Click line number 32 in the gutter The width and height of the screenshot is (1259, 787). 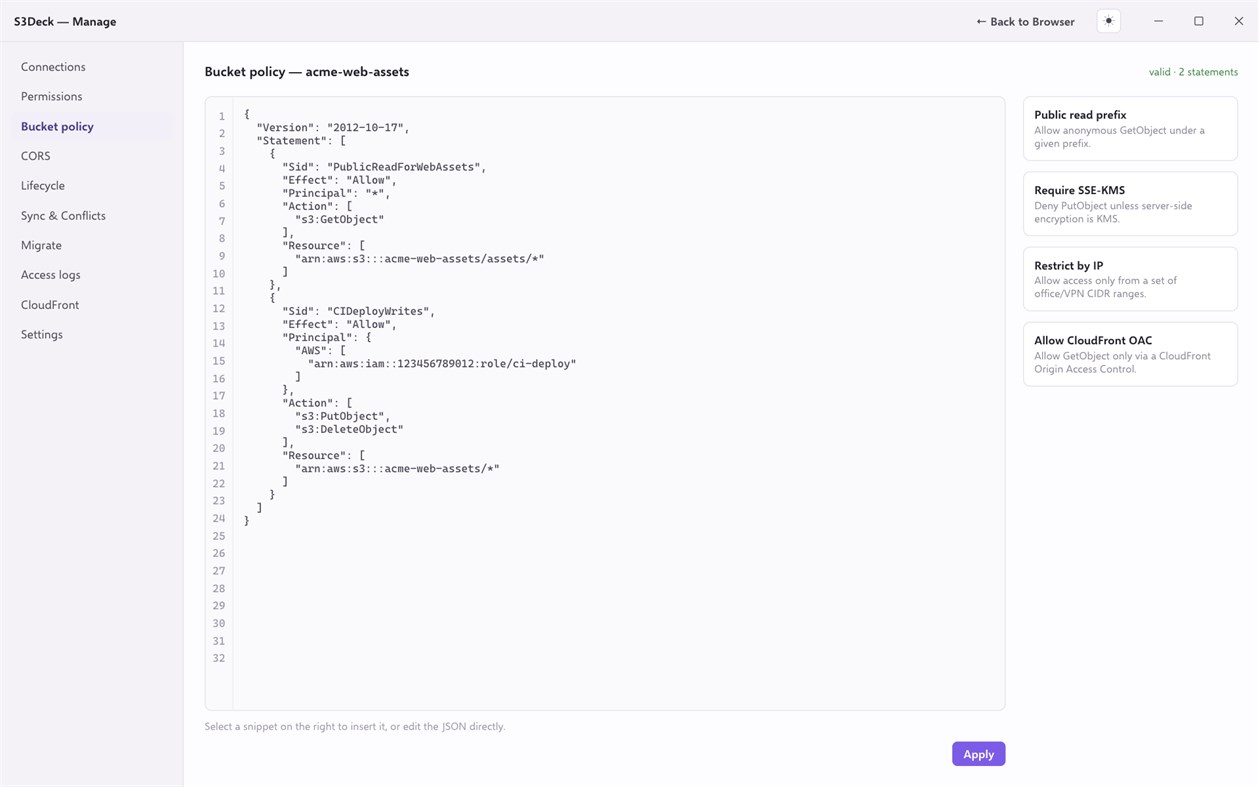[x=219, y=658]
